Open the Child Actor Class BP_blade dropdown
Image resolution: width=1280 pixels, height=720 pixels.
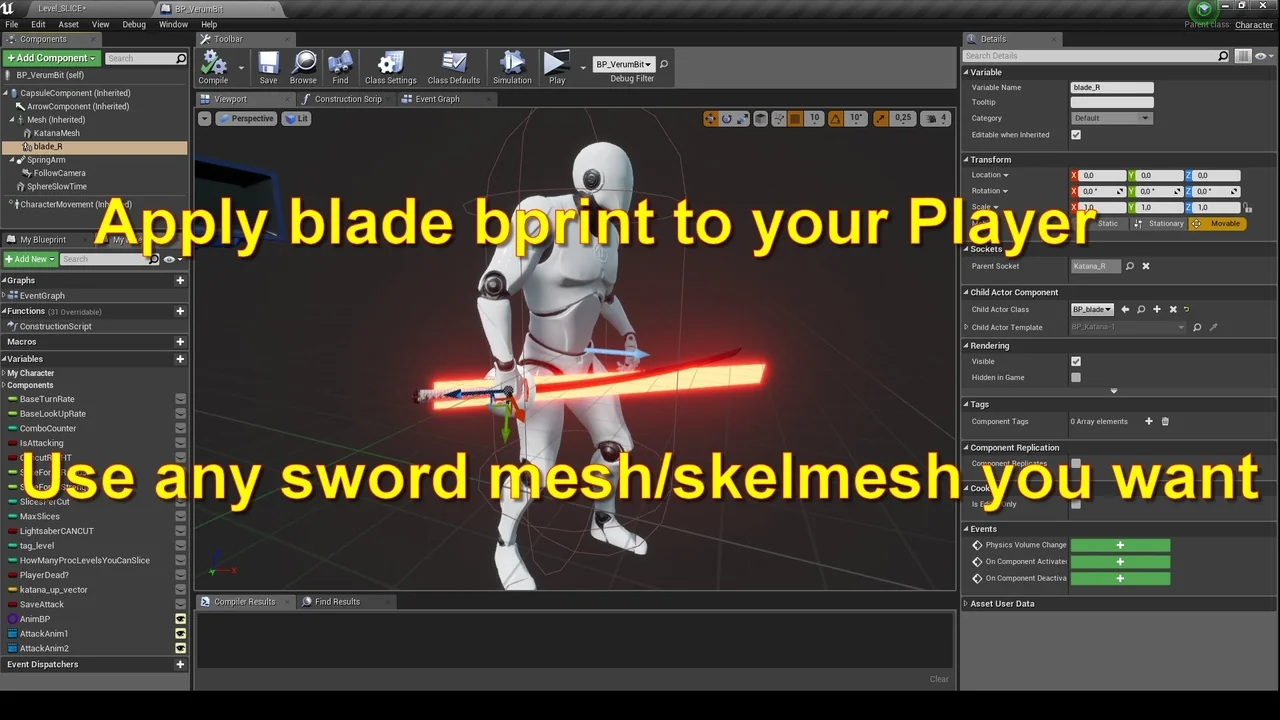point(1091,309)
